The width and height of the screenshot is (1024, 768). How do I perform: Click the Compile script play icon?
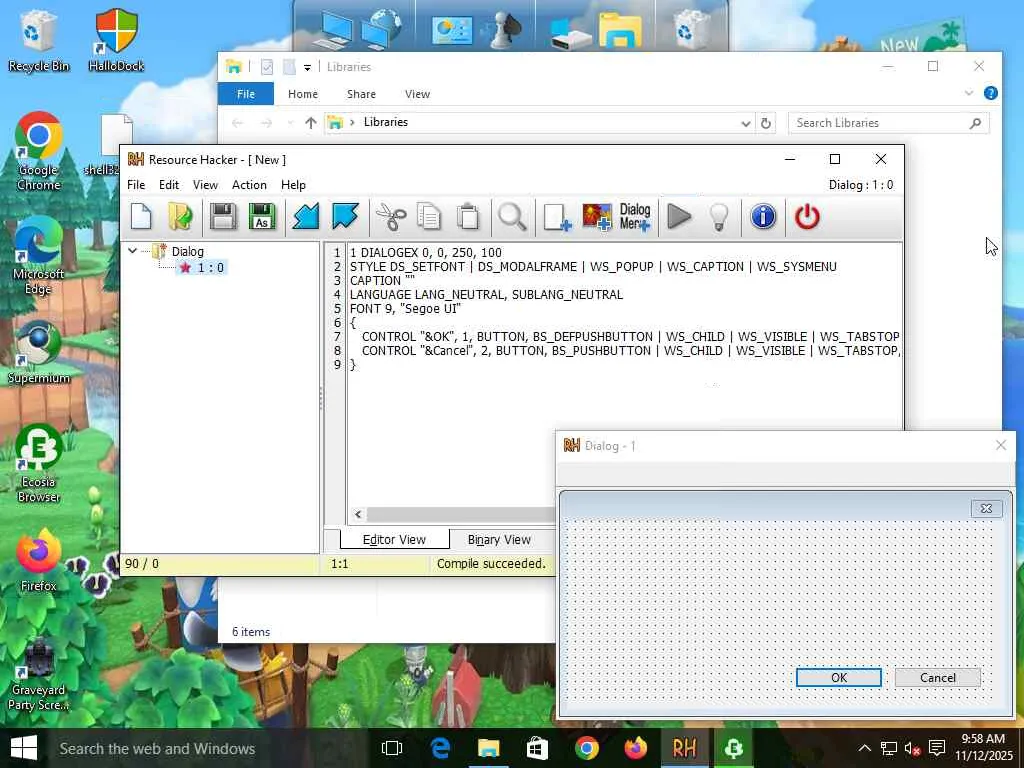pyautogui.click(x=679, y=217)
